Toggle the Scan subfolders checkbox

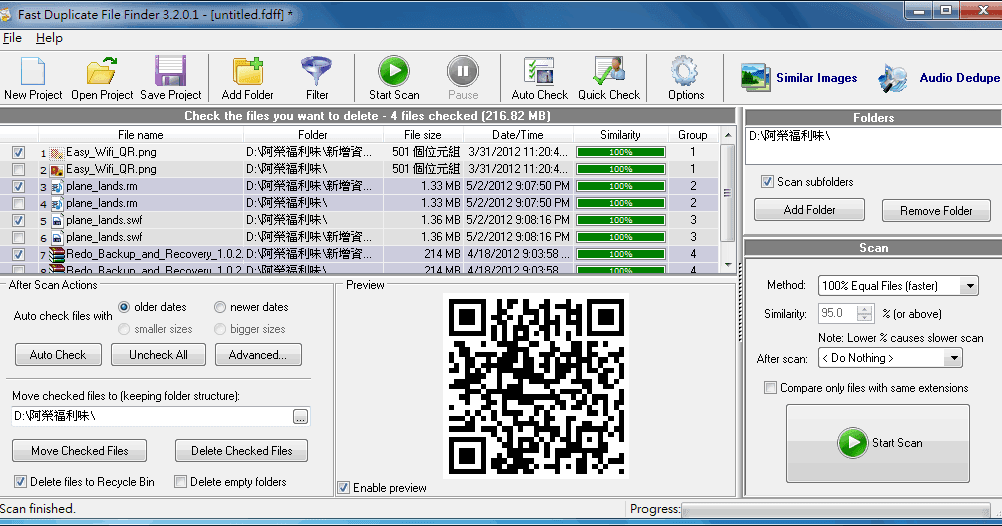pyautogui.click(x=767, y=182)
